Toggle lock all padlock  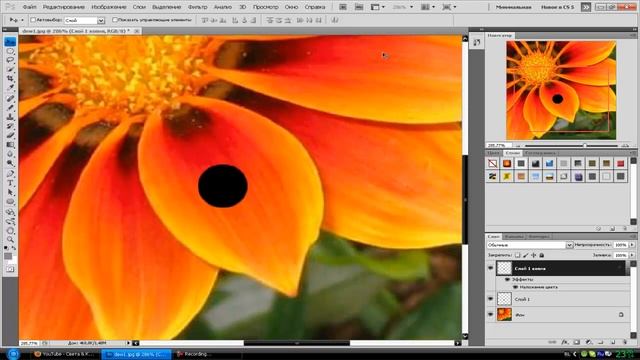(x=542, y=255)
